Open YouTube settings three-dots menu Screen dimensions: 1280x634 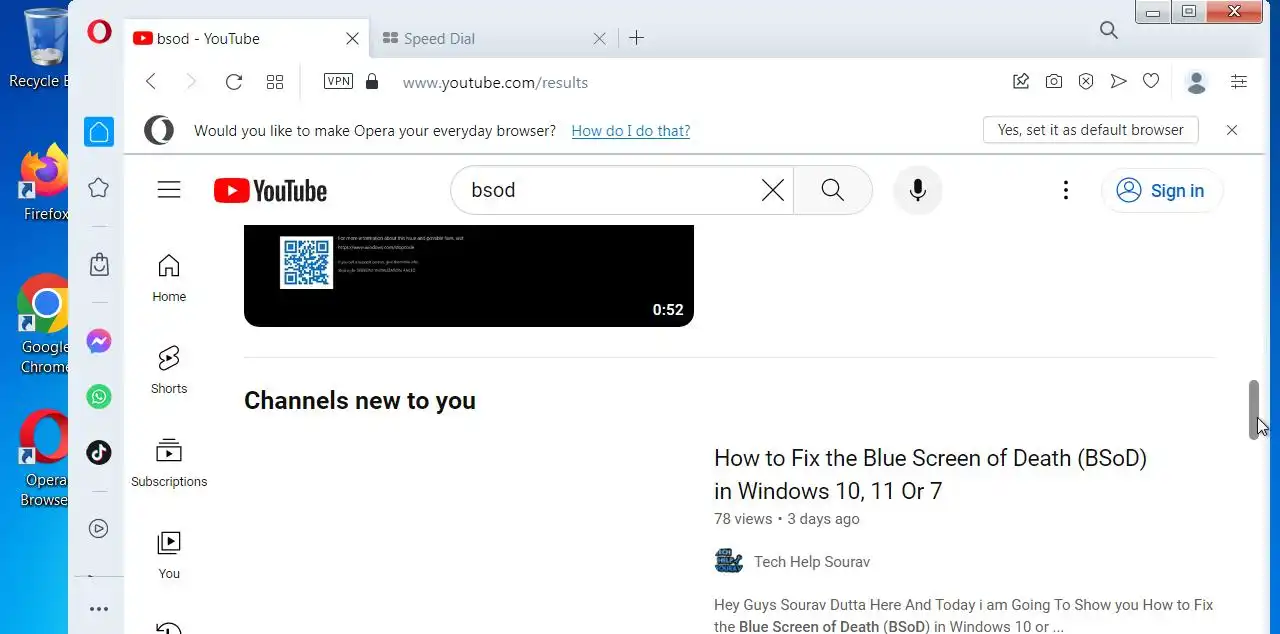tap(1066, 190)
